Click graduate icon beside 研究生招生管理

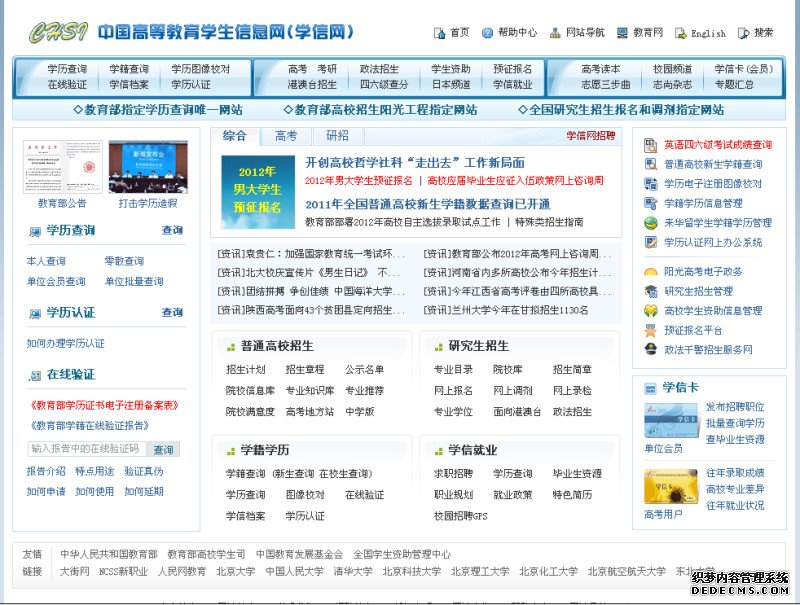[x=651, y=291]
